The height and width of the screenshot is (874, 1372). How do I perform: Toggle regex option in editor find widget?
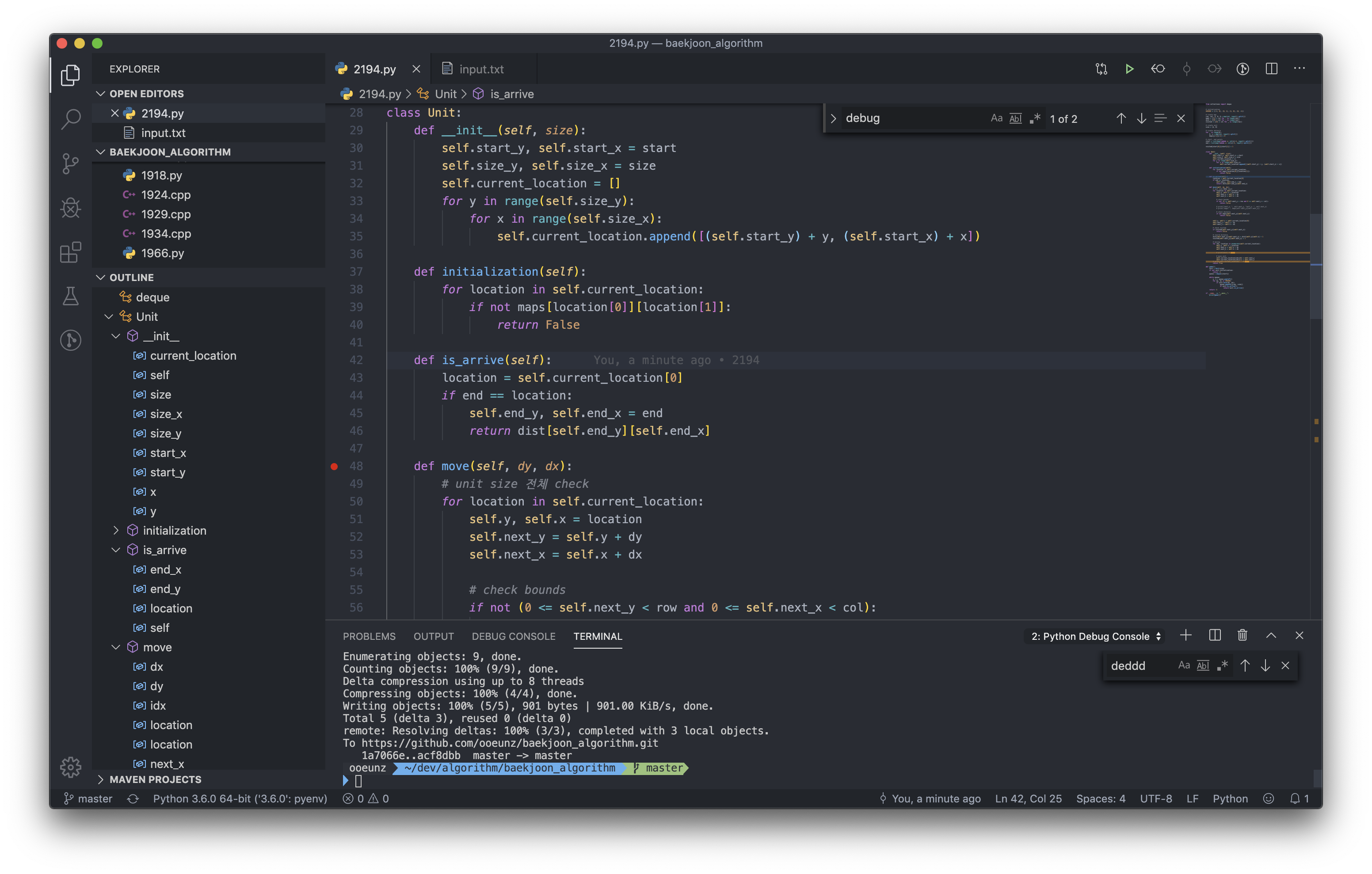pos(1035,118)
